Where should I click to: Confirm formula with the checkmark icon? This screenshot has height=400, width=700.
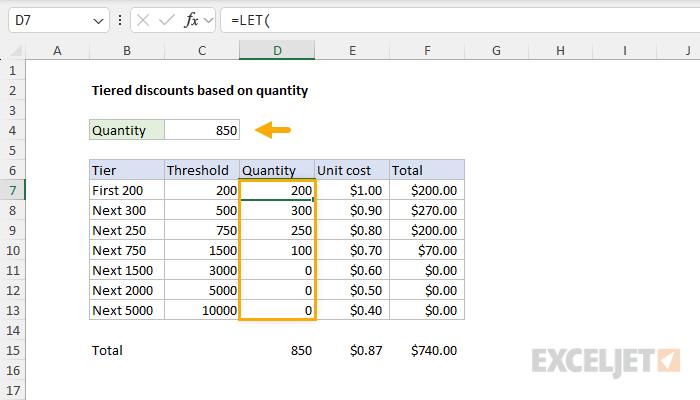(167, 20)
